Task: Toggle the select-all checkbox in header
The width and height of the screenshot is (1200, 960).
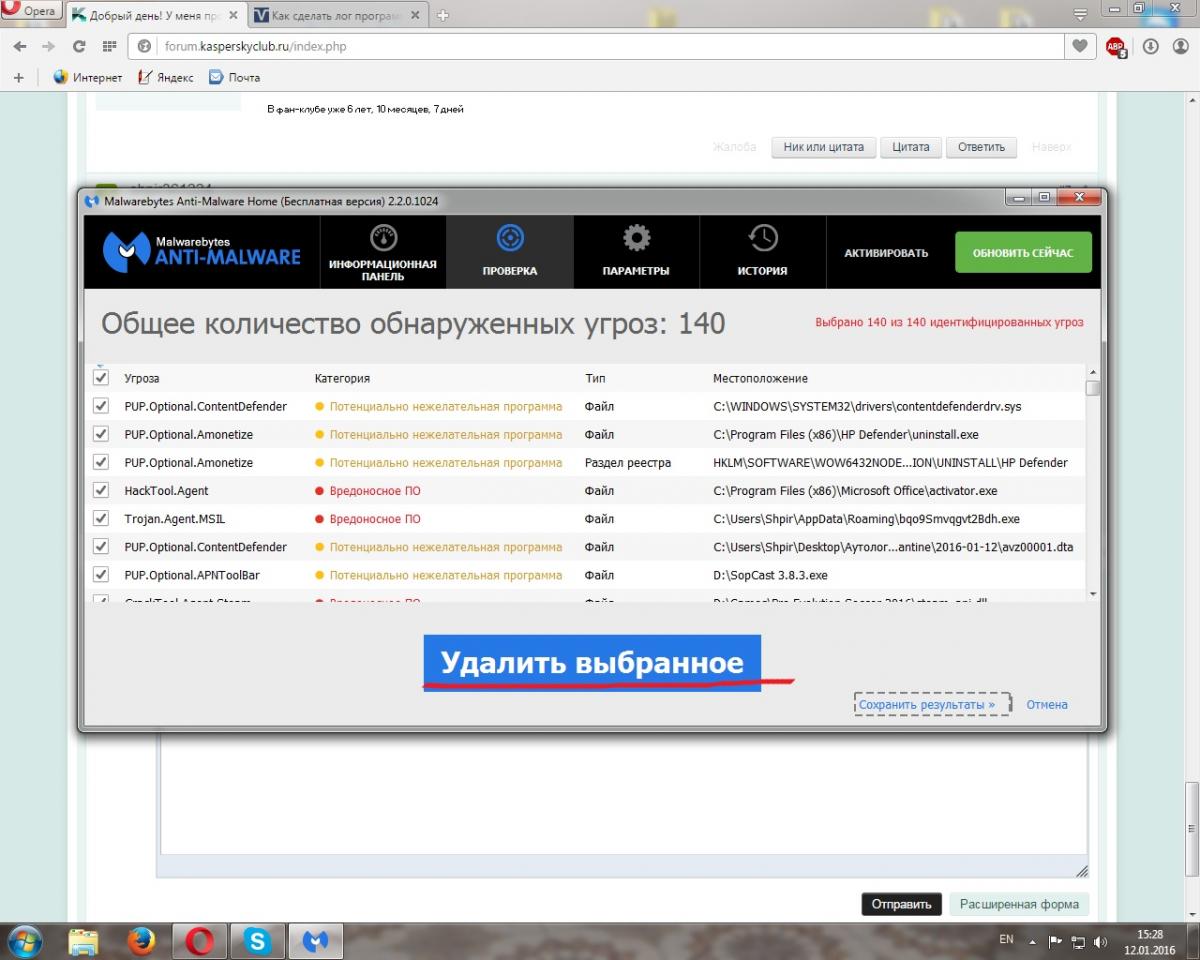Action: point(101,378)
